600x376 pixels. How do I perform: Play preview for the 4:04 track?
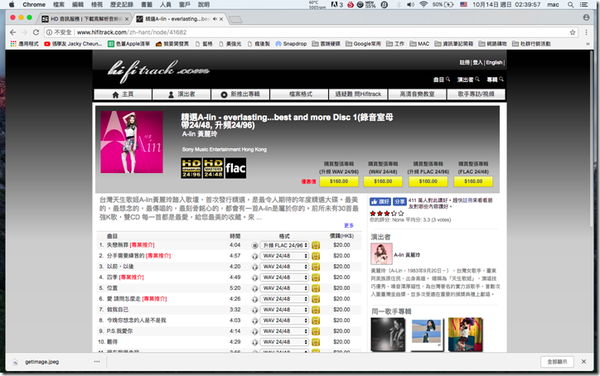(254, 246)
